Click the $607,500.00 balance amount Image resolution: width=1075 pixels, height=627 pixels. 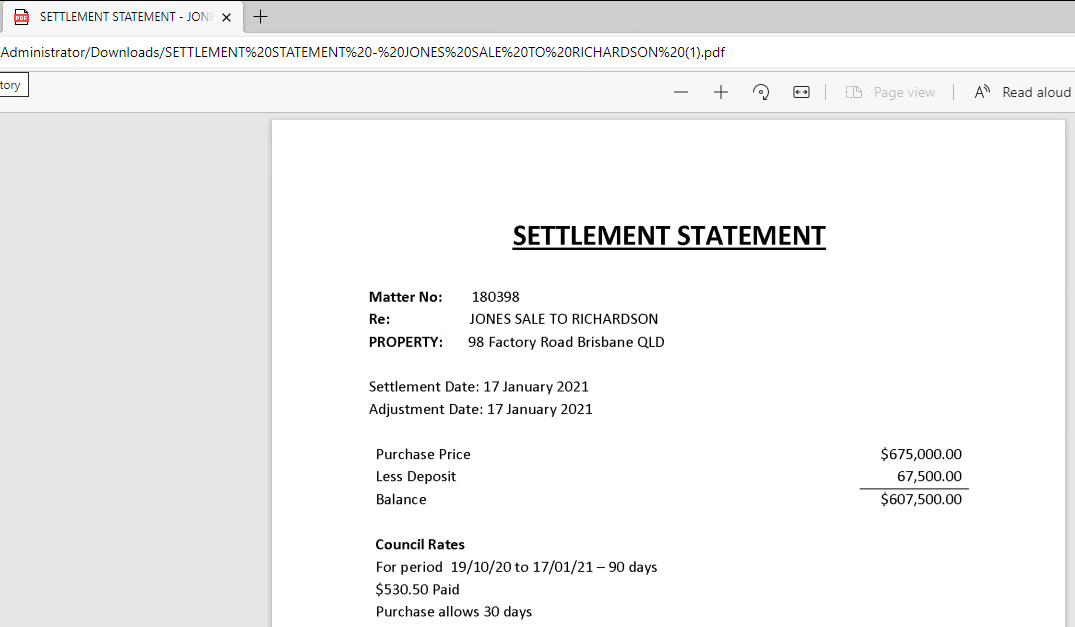921,499
